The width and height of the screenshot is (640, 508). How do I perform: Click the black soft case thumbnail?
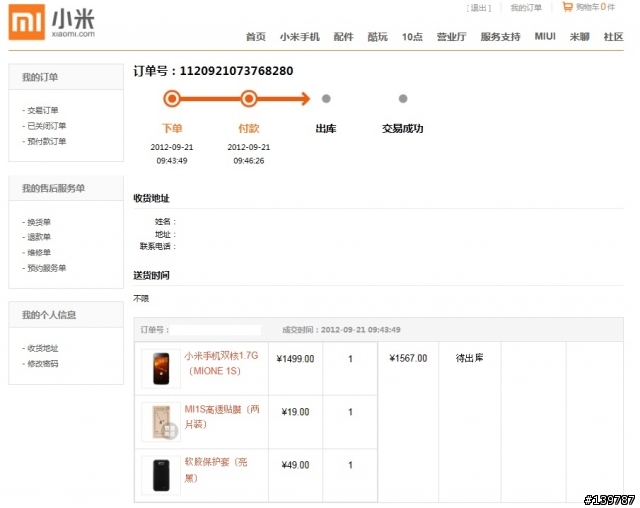[x=161, y=475]
